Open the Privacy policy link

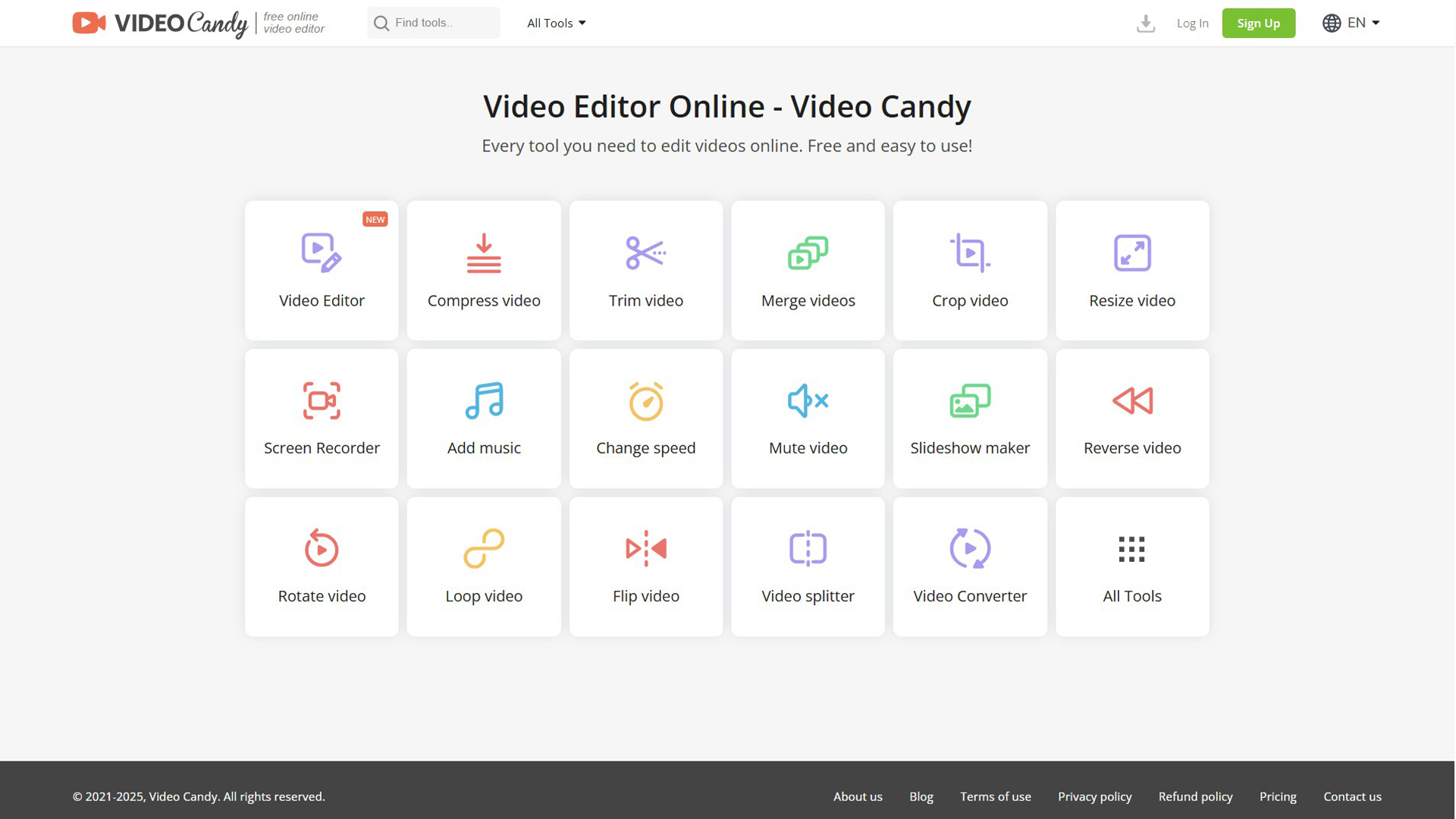point(1094,796)
